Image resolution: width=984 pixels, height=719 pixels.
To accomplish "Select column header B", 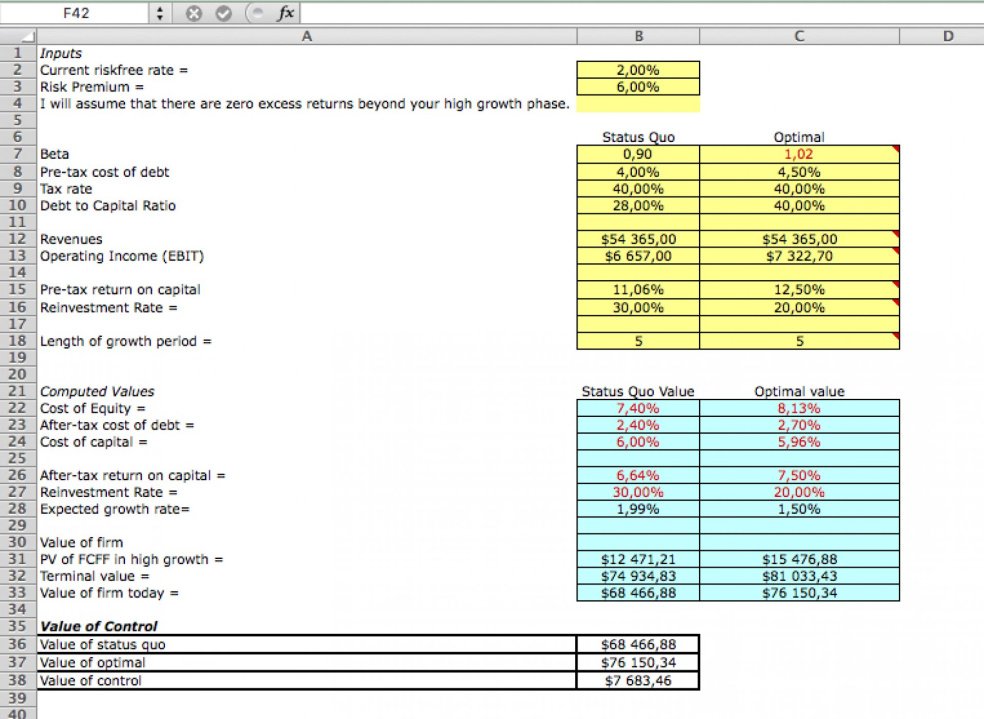I will [x=638, y=35].
